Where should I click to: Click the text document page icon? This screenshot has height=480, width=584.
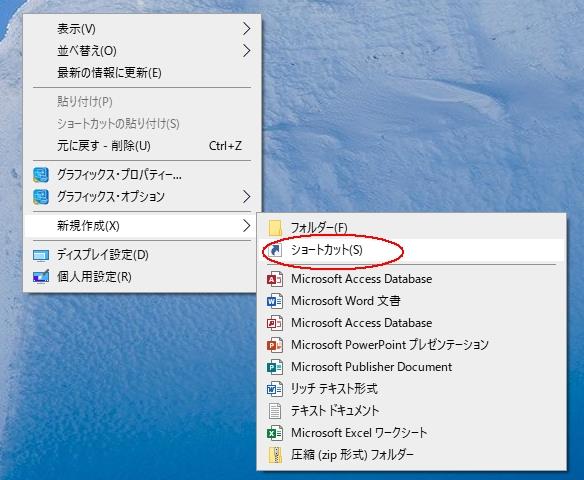(275, 411)
